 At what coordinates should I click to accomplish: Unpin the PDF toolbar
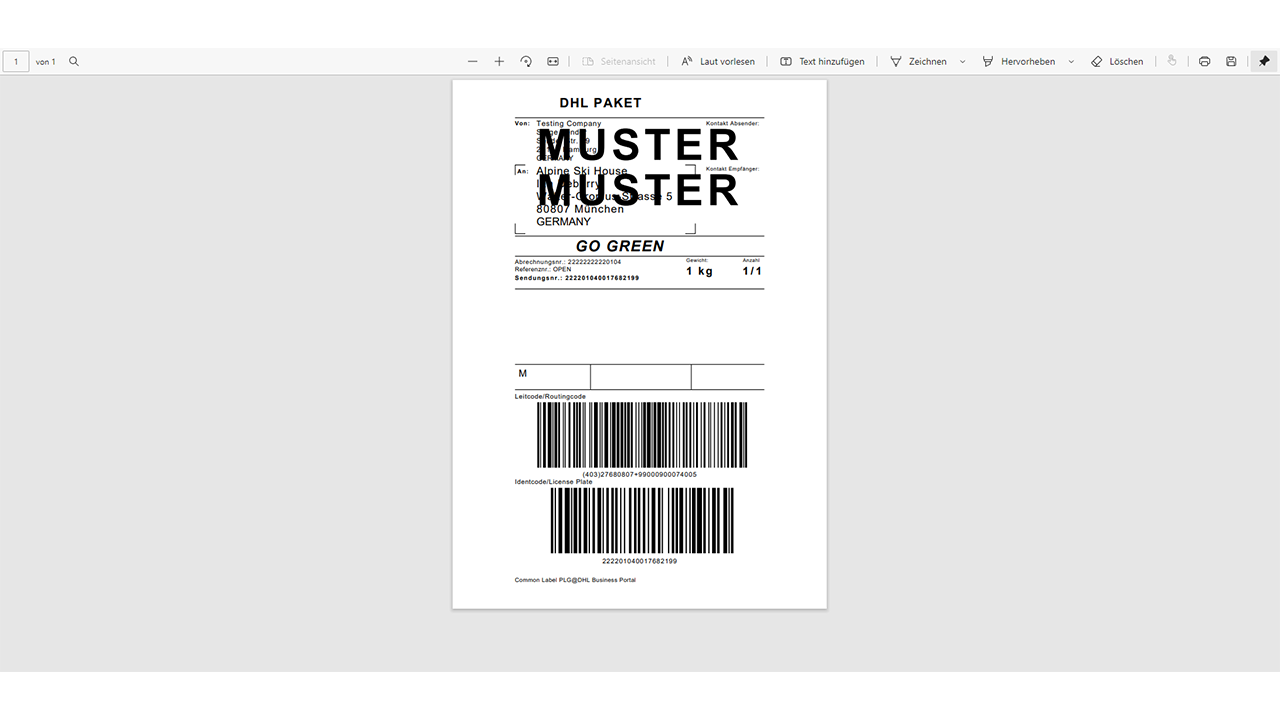[x=1263, y=61]
